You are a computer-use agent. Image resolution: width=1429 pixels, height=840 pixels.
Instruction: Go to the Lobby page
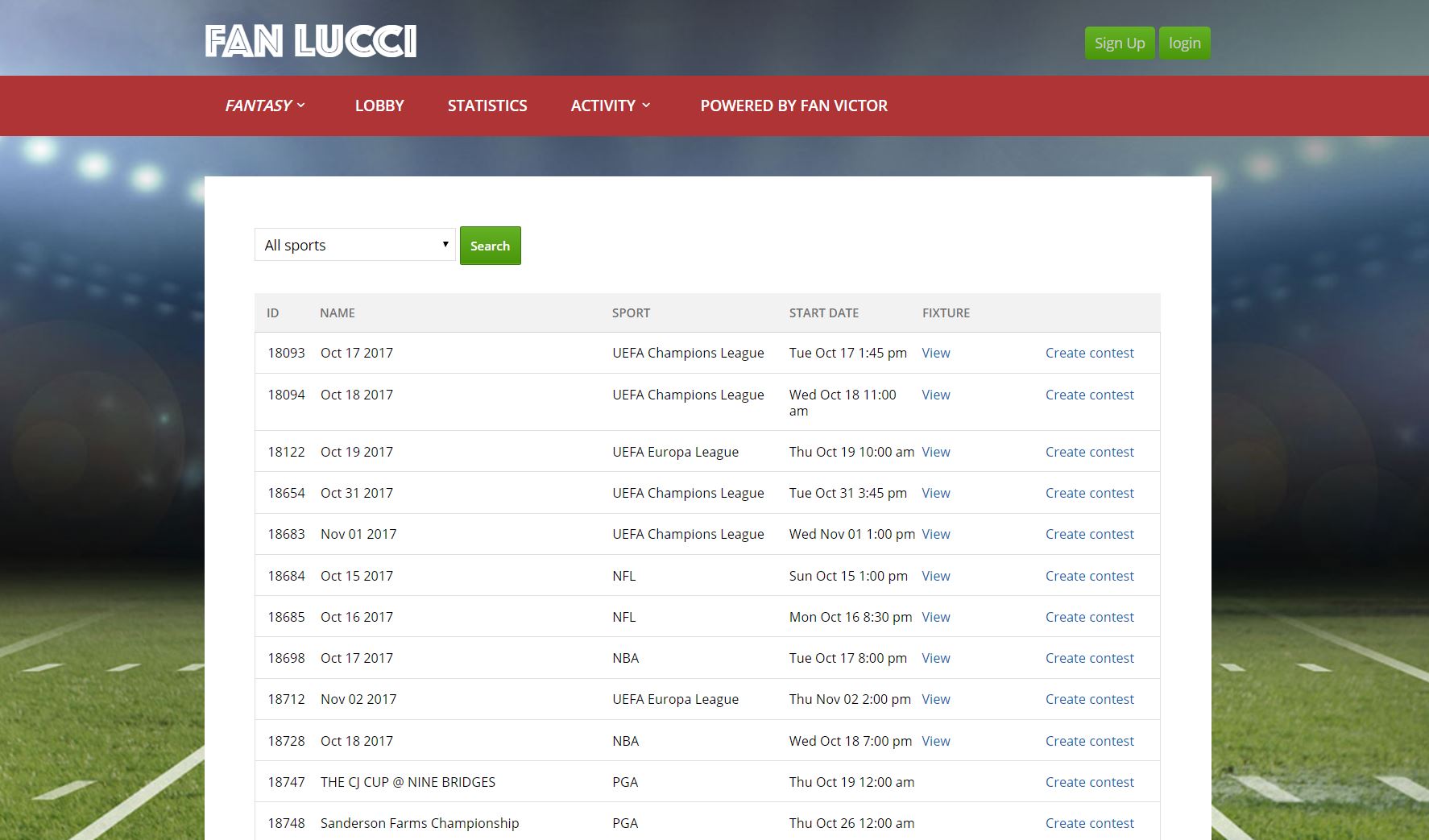(x=379, y=106)
